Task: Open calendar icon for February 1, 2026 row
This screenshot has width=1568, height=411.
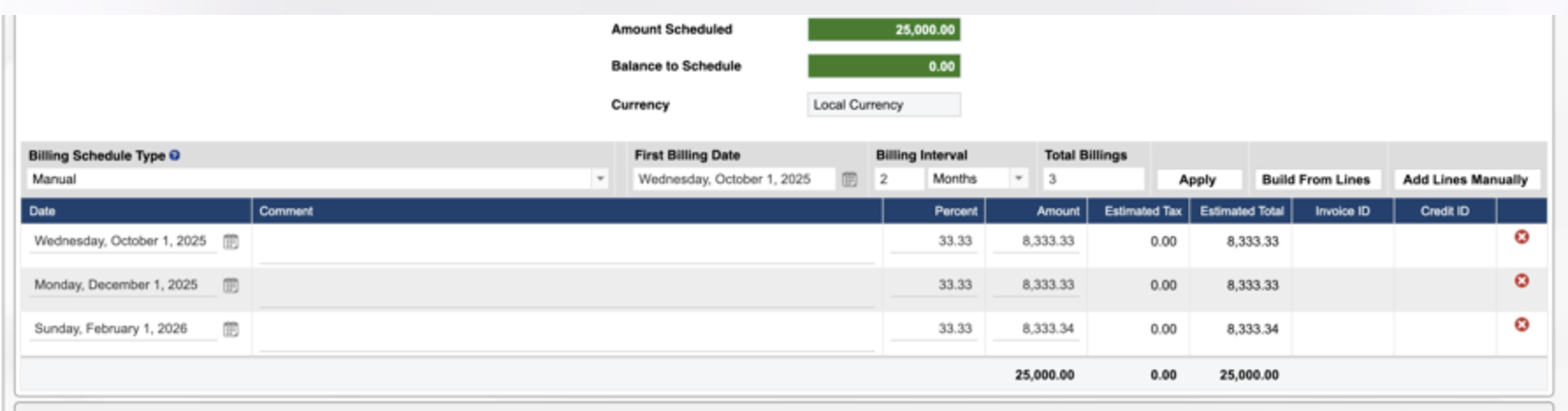Action: click(x=230, y=329)
